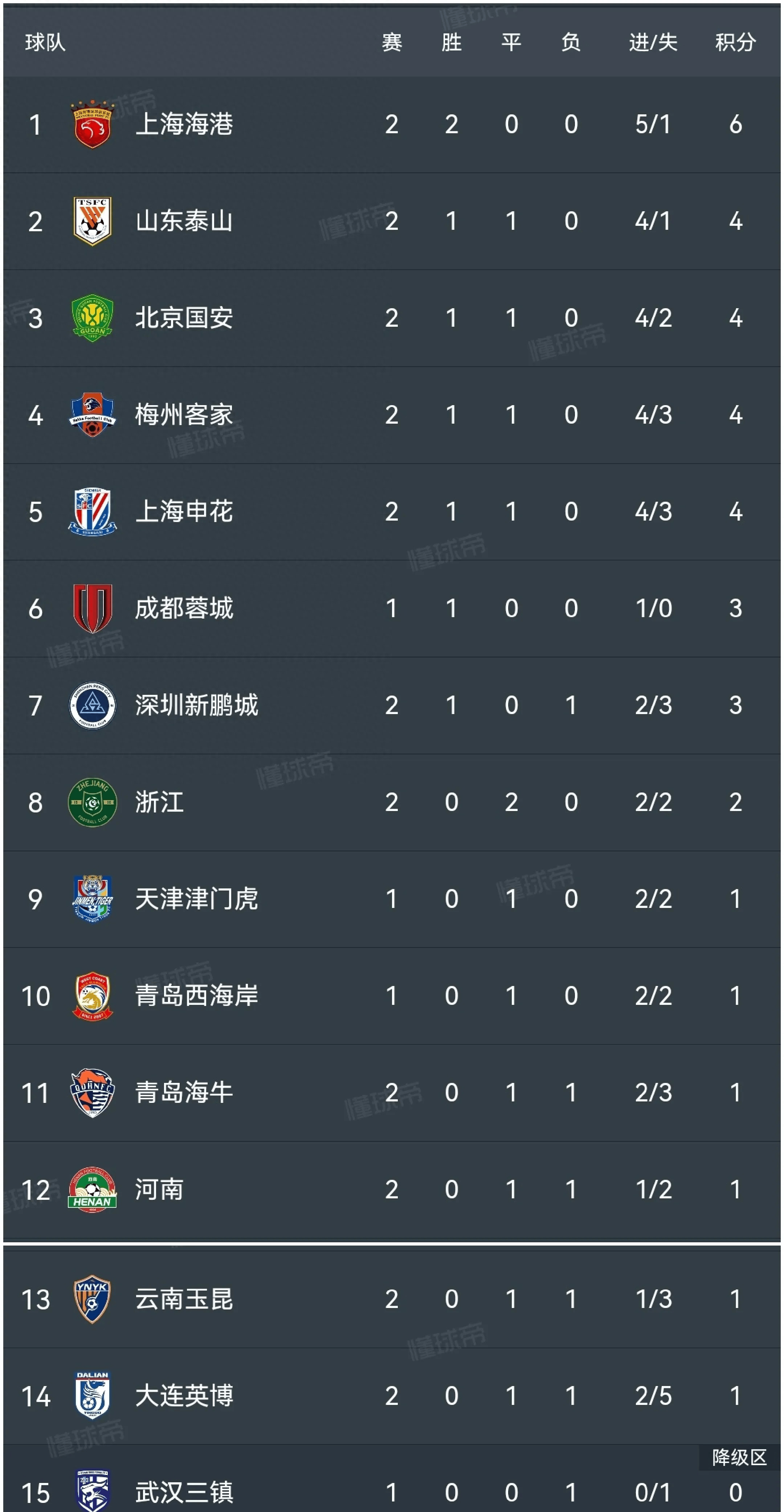Click the Shanghai Shenhua (上海申花) club crest

point(92,511)
